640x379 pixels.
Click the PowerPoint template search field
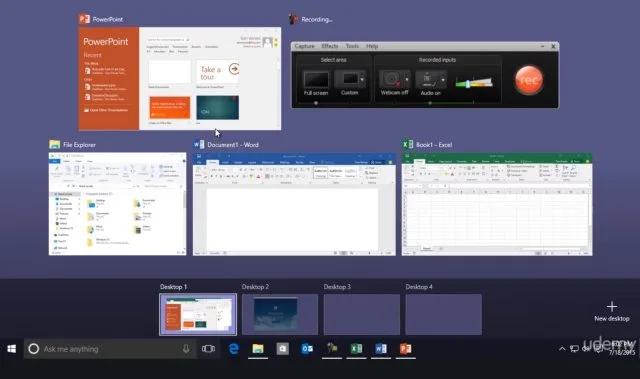point(168,40)
